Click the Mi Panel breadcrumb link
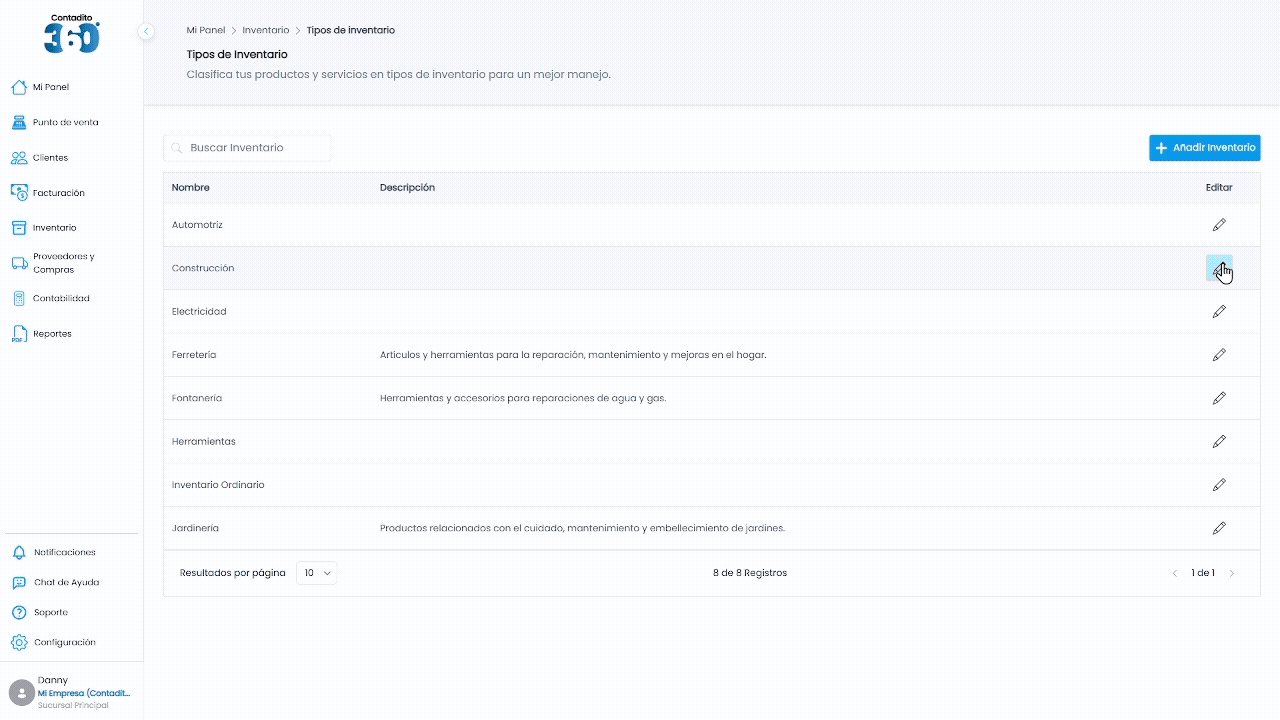This screenshot has width=1280, height=720. pos(206,31)
